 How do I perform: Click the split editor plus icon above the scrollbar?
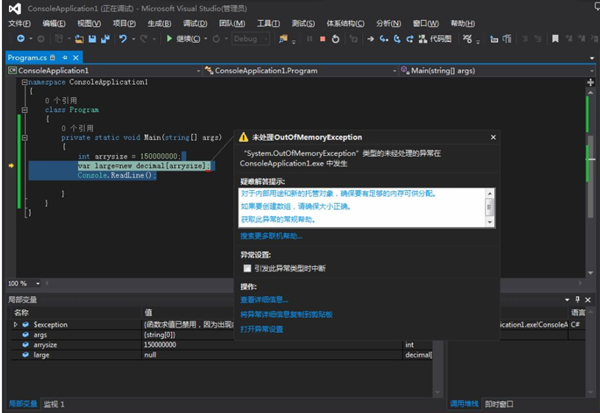tap(590, 82)
